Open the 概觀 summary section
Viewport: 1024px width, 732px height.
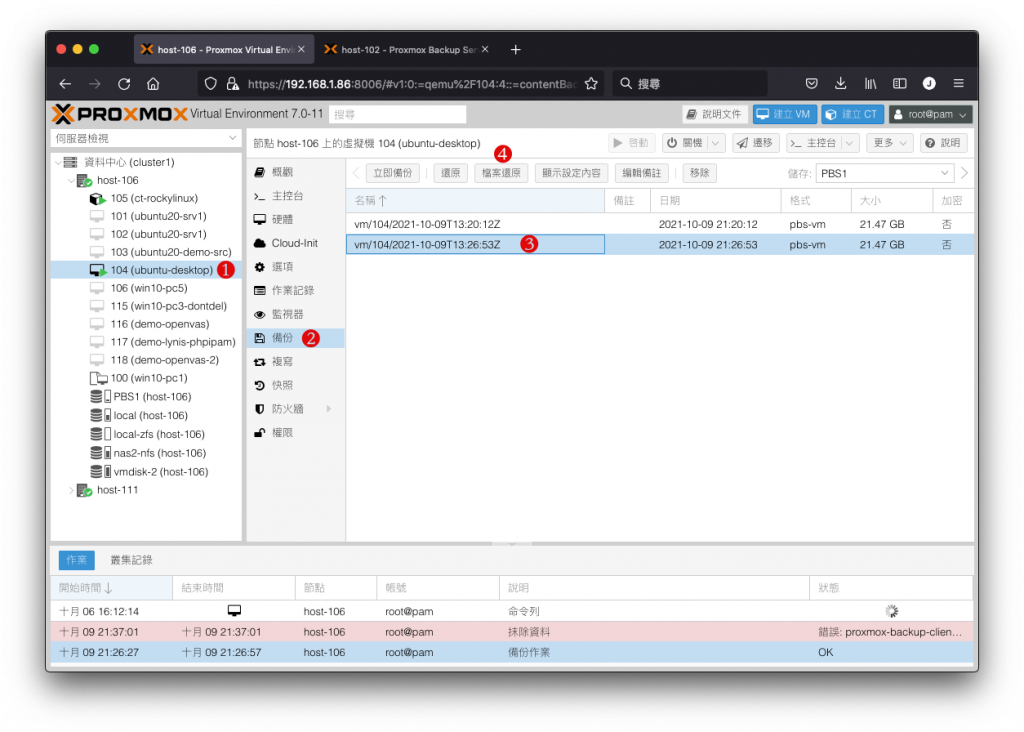pyautogui.click(x=295, y=172)
